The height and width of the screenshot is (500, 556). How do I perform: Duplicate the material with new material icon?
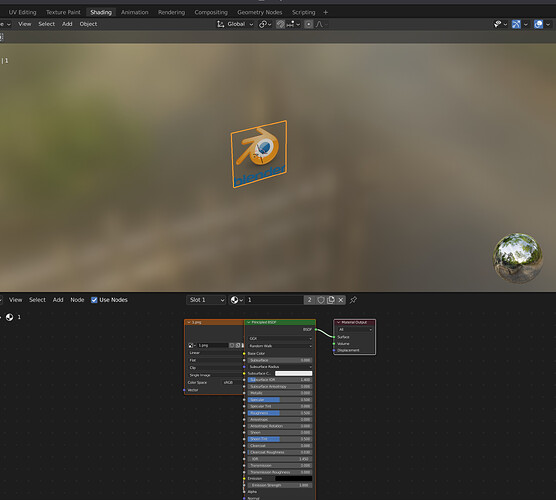click(331, 300)
